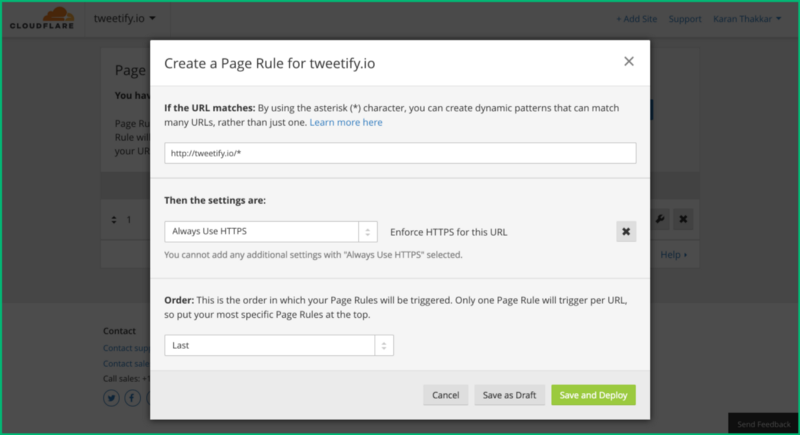Viewport: 800px width, 435px height.
Task: Click the Twitter icon in the footer
Action: pos(111,397)
